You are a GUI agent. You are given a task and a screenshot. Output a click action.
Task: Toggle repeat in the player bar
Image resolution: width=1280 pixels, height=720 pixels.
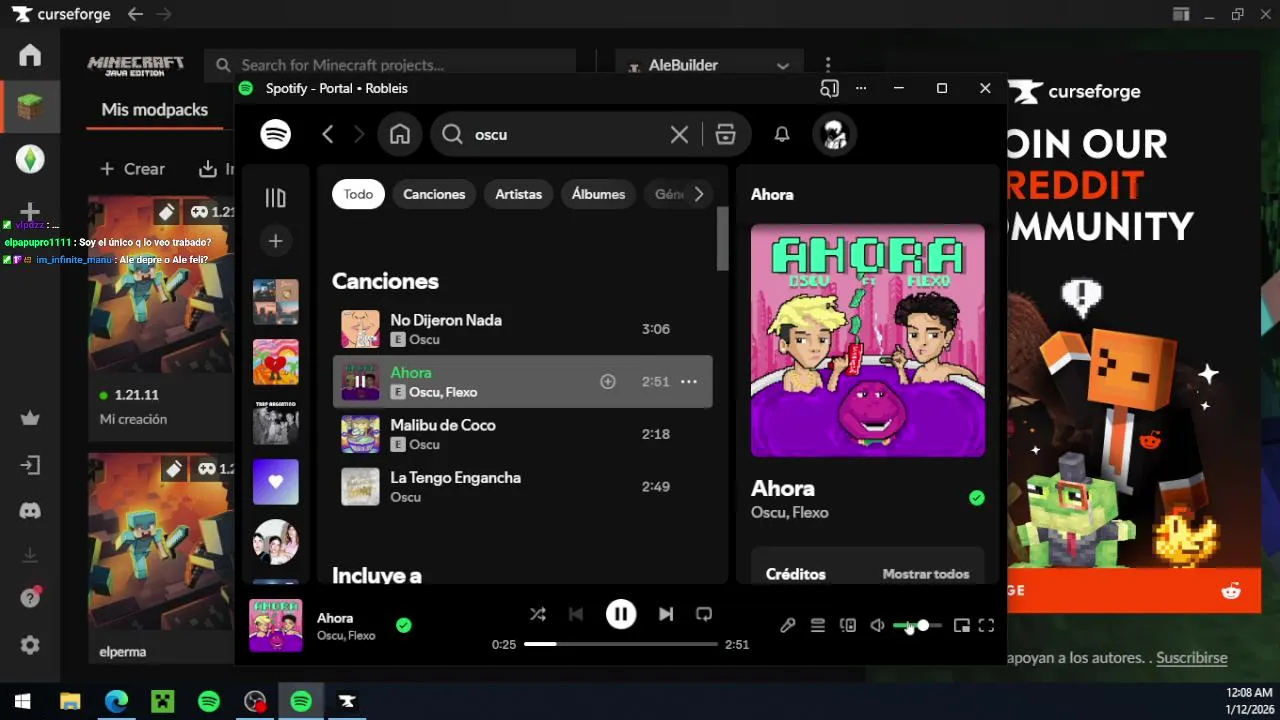pos(704,614)
